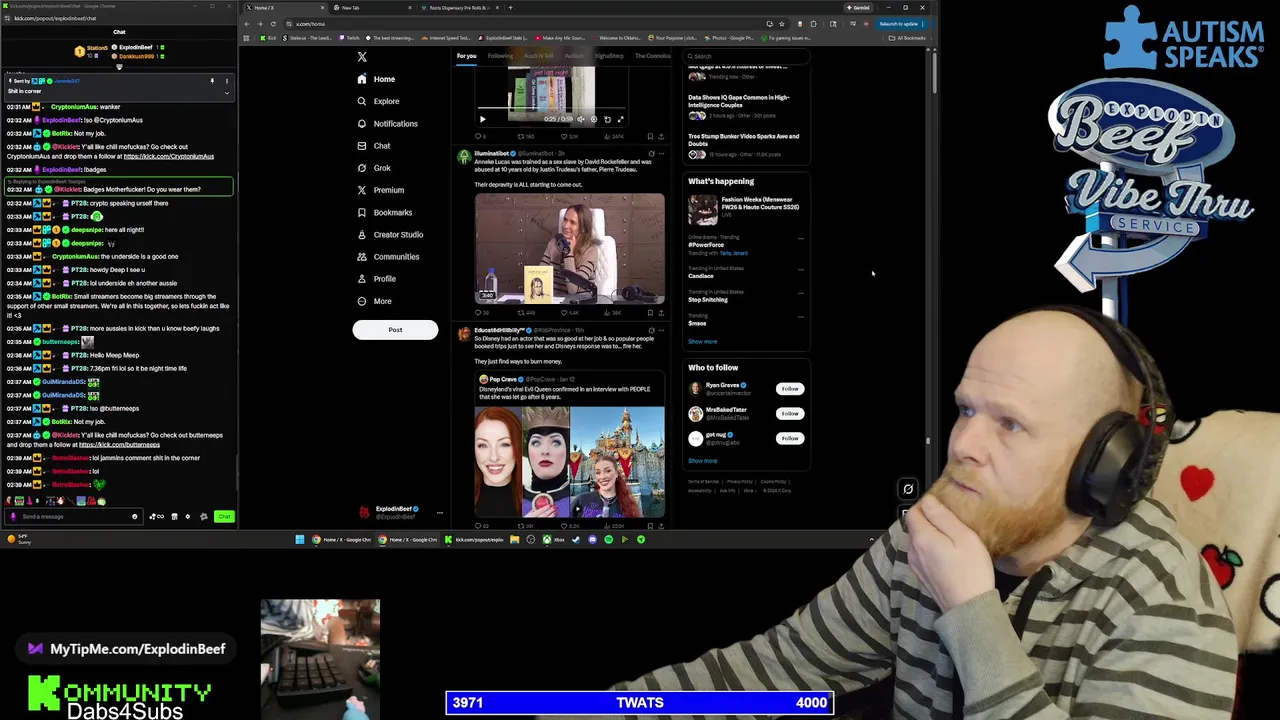Open Home in X sidebar
1280x720 pixels.
point(376,79)
